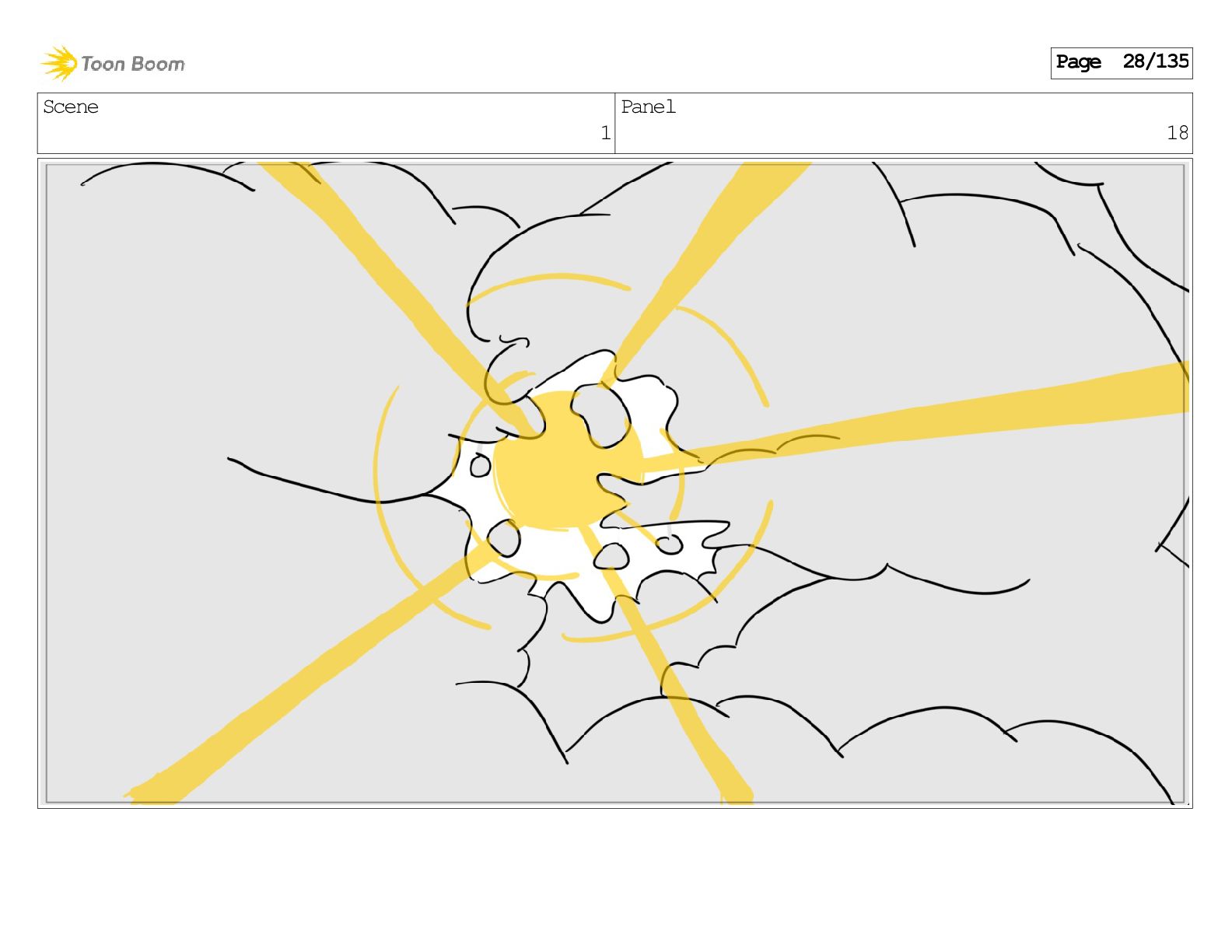Click scene number 1 value

click(x=605, y=133)
